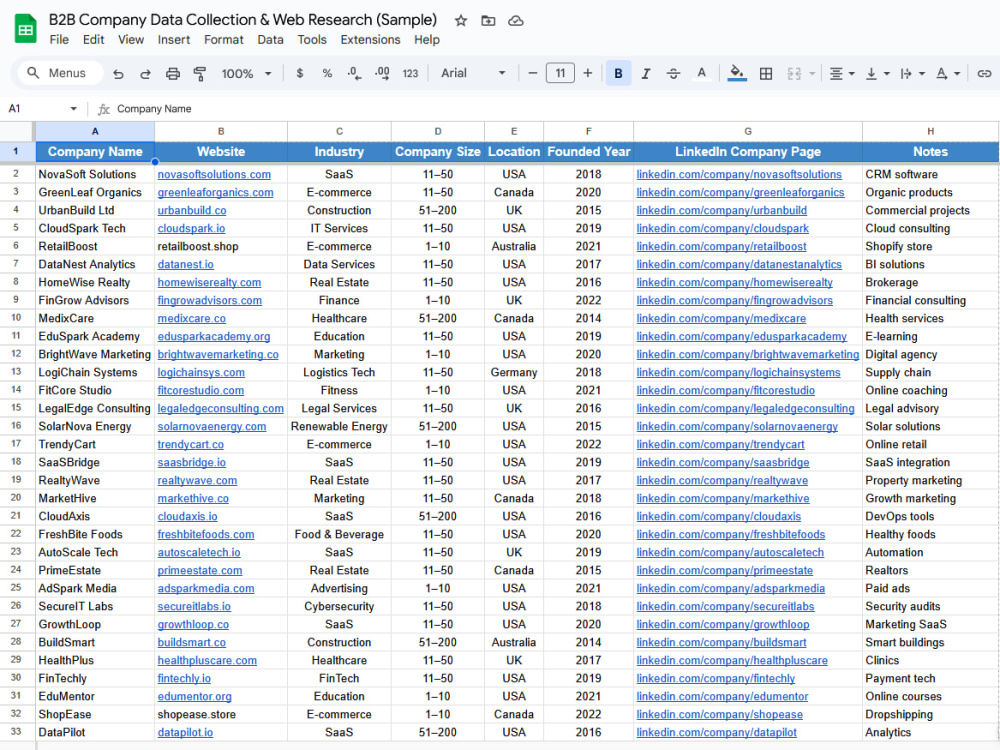The image size is (1000, 750).
Task: Open more number formats (123)
Action: pos(410,73)
